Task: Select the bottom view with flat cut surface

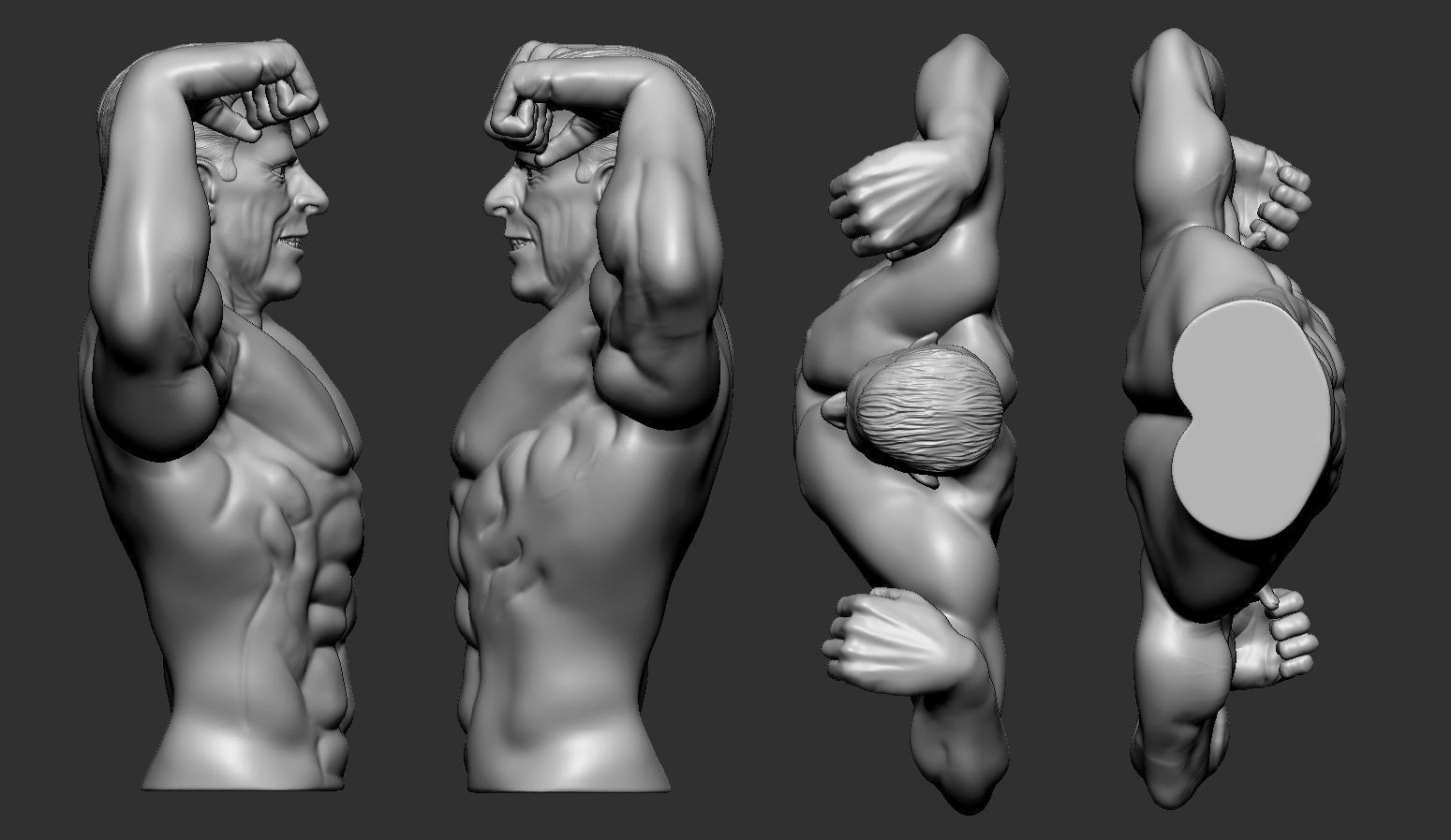Action: [1235, 417]
